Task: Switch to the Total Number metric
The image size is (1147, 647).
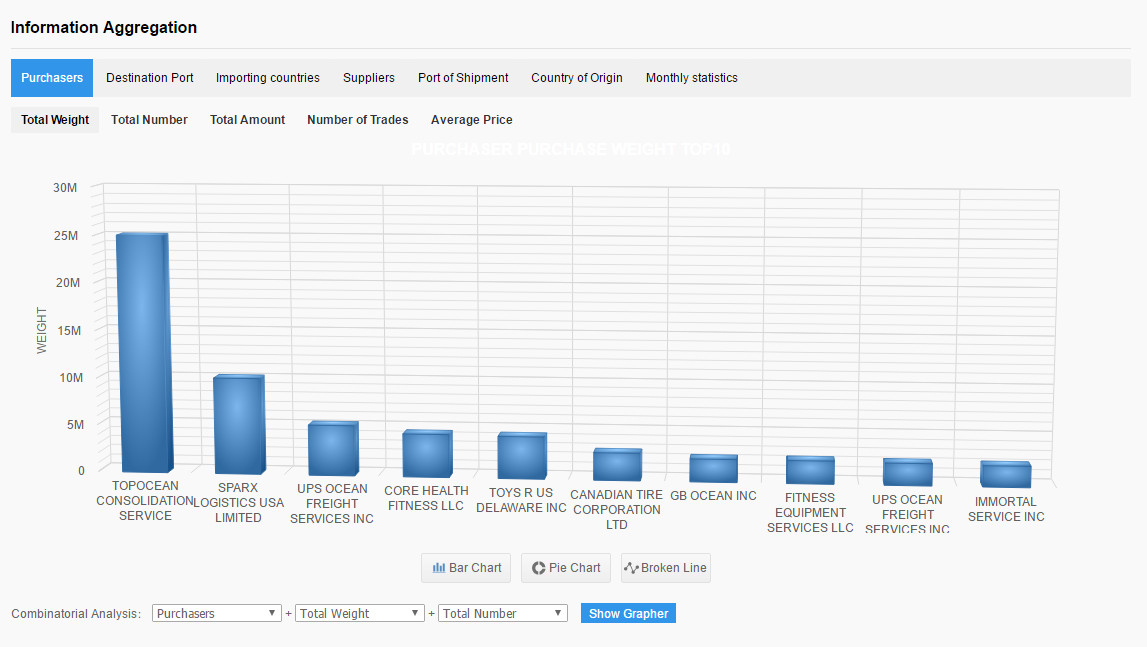Action: [149, 120]
